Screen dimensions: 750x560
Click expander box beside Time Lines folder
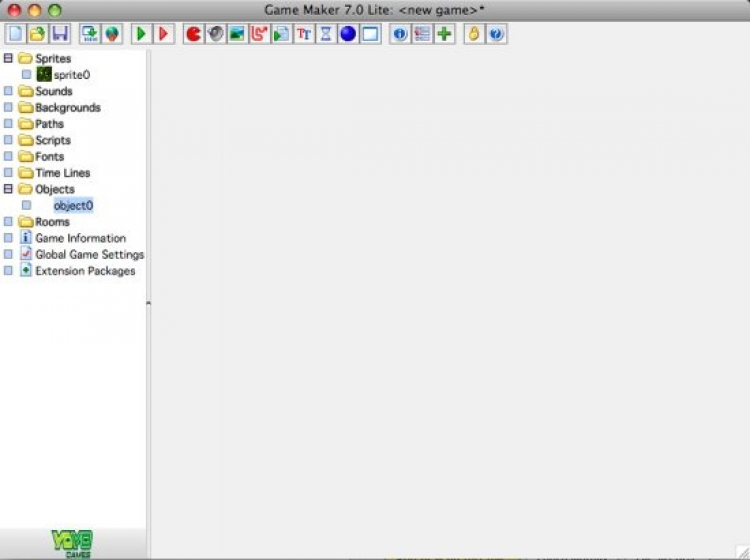pyautogui.click(x=8, y=172)
